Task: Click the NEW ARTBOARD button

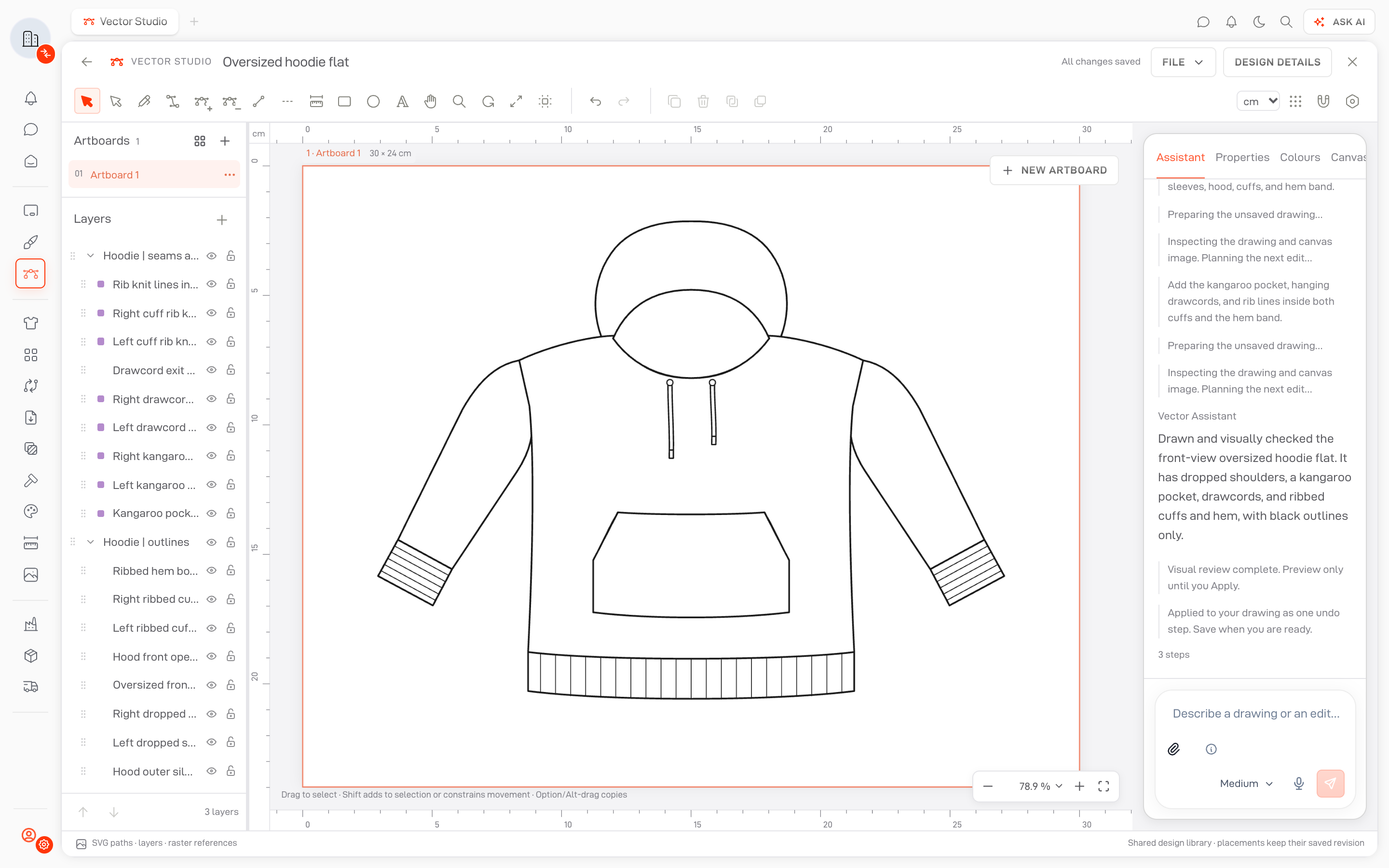Action: (x=1054, y=171)
